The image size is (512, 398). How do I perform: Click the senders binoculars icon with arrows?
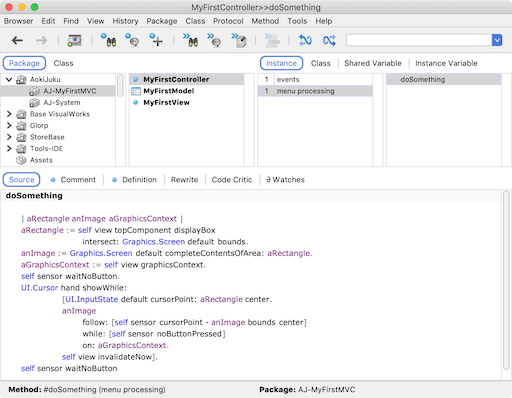(x=190, y=40)
